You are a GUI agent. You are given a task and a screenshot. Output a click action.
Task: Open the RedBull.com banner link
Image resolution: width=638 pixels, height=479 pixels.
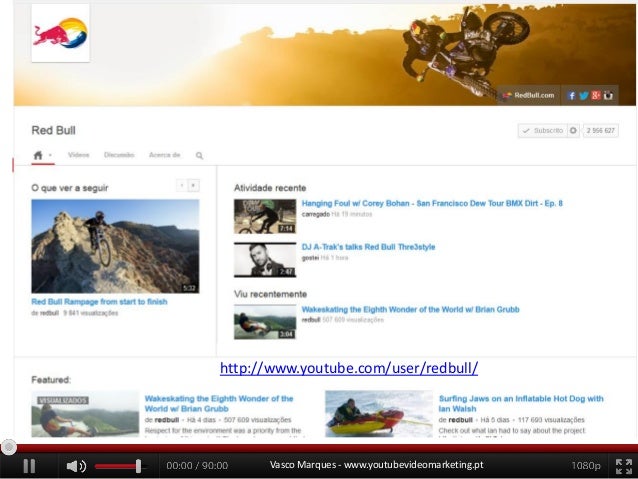[x=529, y=95]
